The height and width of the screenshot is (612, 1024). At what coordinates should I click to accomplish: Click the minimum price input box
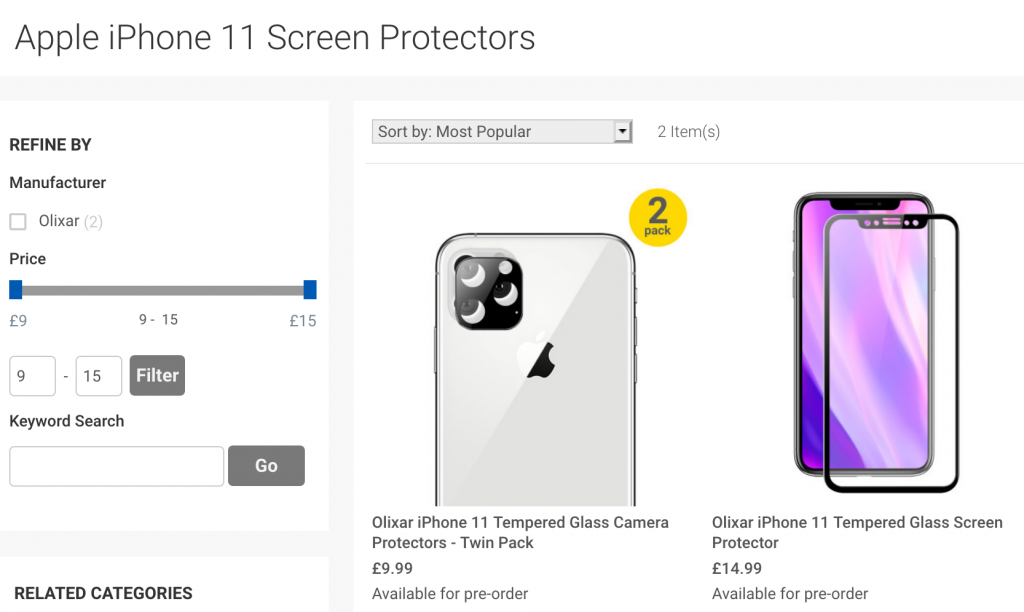32,376
